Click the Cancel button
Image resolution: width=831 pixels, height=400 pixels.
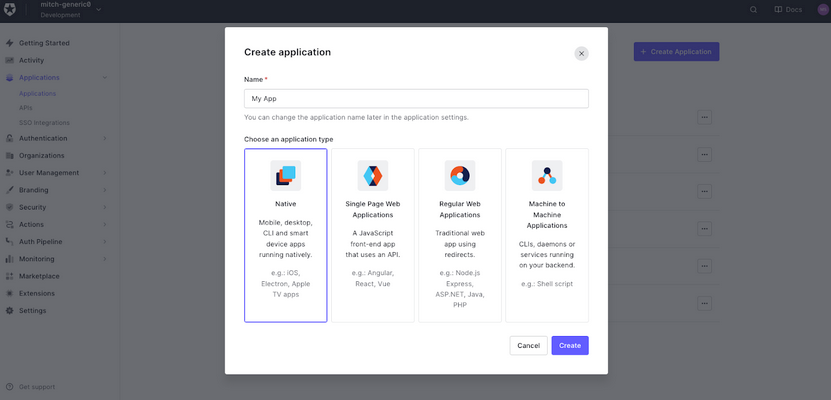528,345
